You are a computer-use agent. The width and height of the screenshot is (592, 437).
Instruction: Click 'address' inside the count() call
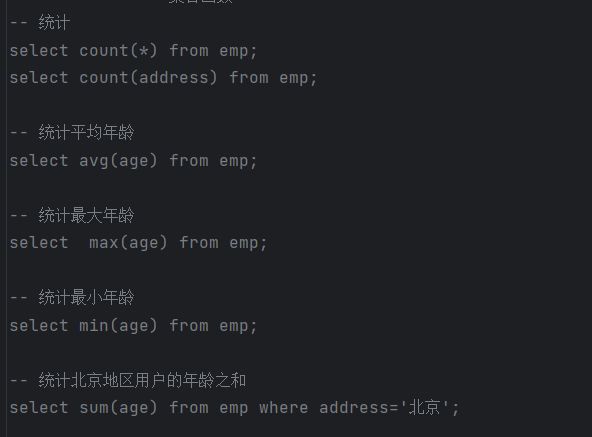[x=173, y=78]
